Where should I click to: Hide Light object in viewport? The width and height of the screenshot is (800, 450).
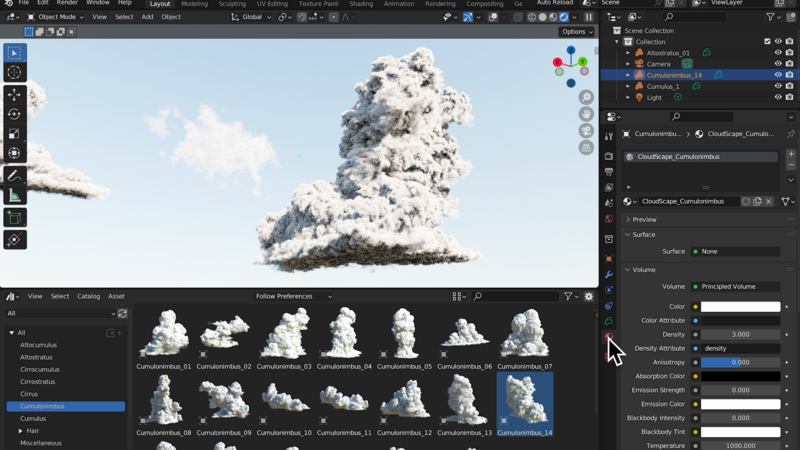pyautogui.click(x=778, y=97)
